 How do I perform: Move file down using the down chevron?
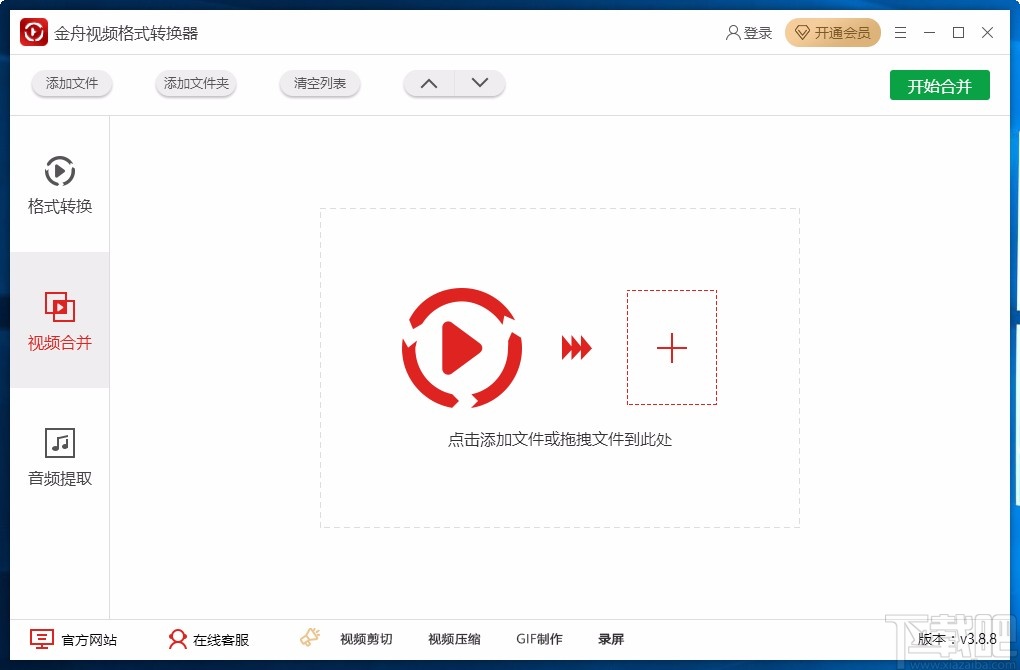coord(480,83)
